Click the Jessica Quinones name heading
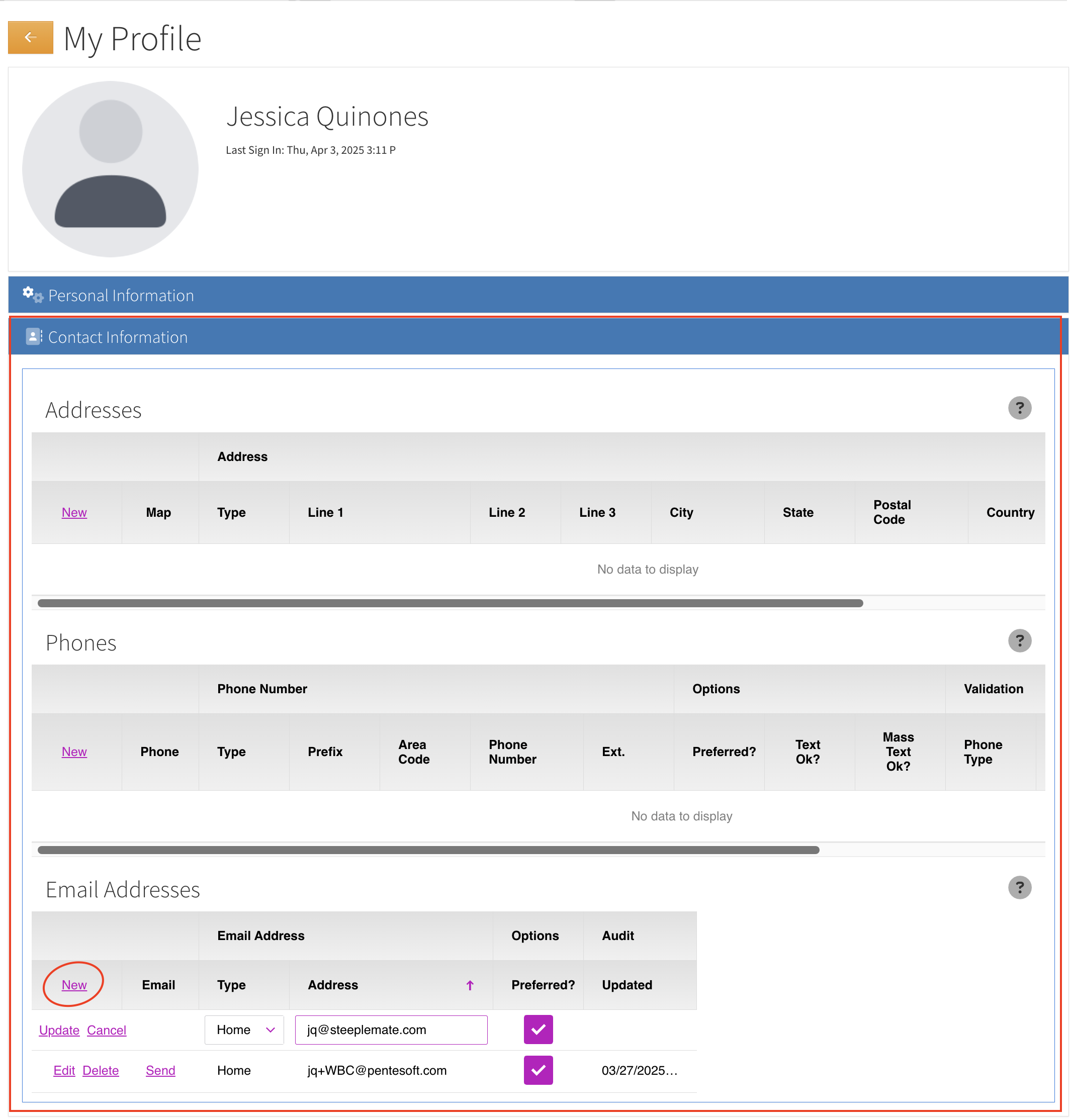 pyautogui.click(x=327, y=117)
